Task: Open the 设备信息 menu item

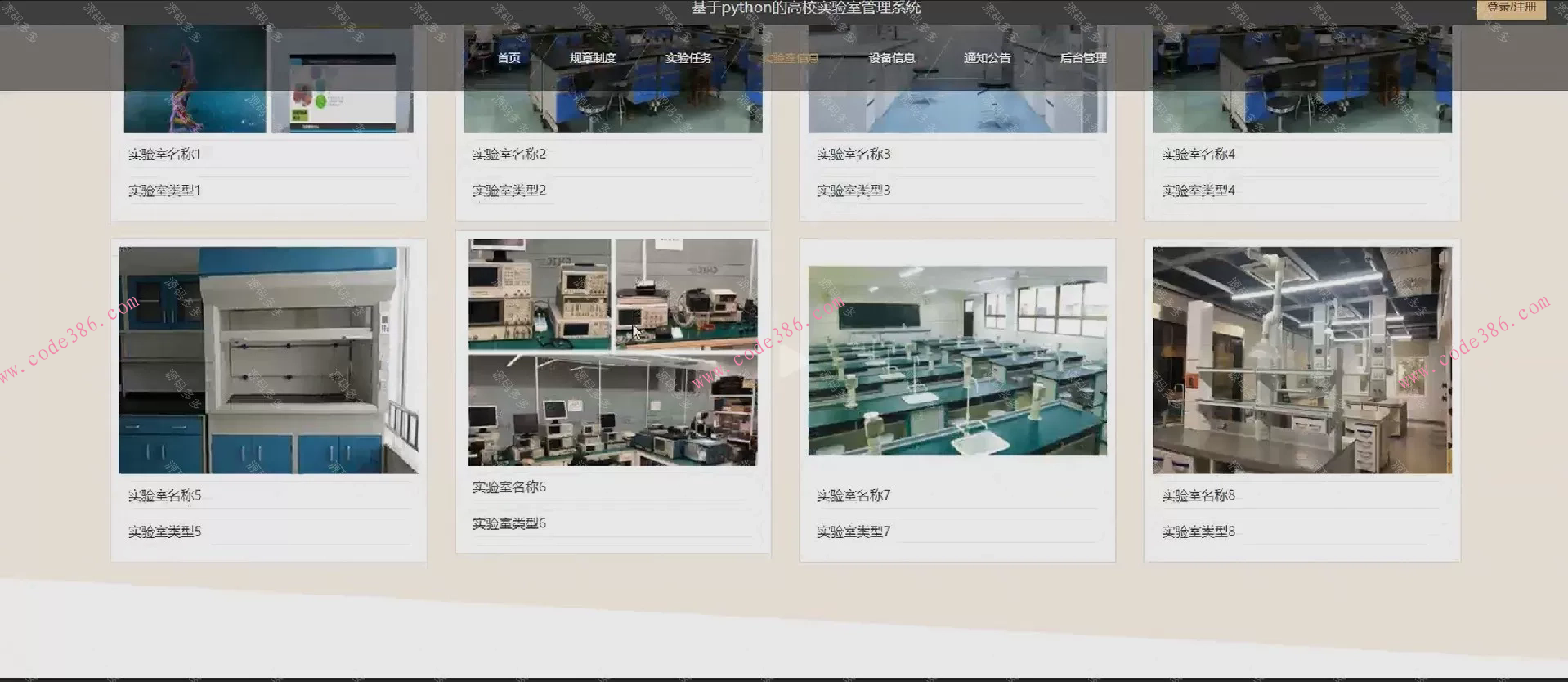Action: click(x=892, y=58)
